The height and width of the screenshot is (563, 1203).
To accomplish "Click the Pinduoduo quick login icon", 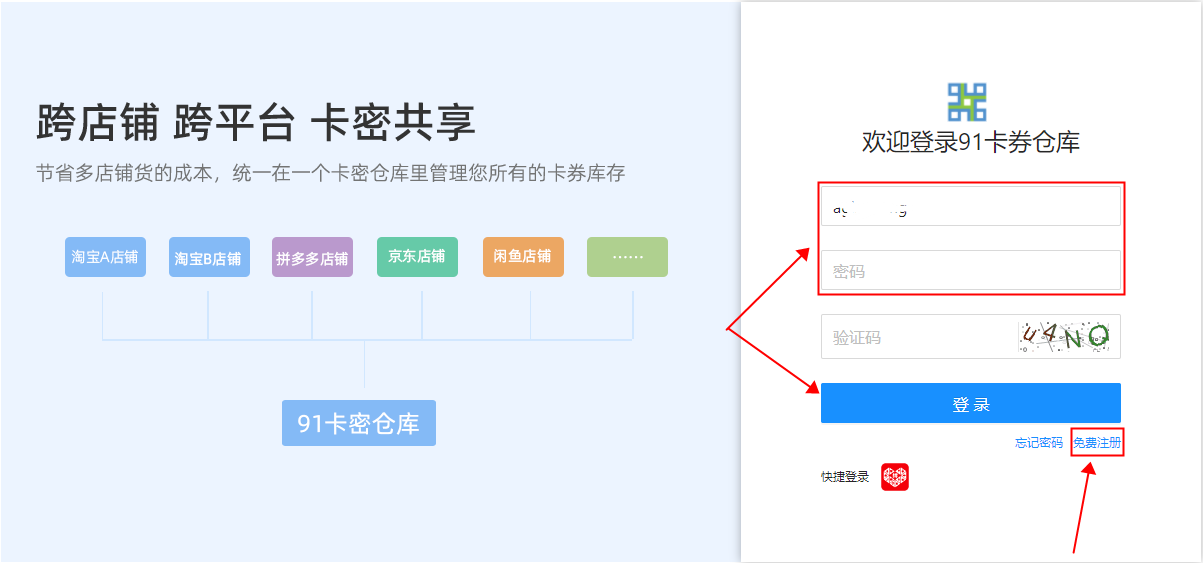I will point(895,477).
